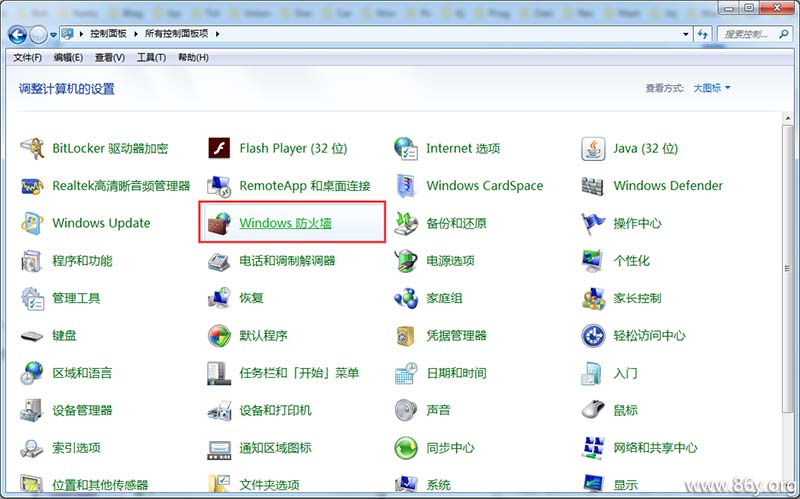
Task: Open BitLocker 驱动器加密 icon
Action: [33, 148]
